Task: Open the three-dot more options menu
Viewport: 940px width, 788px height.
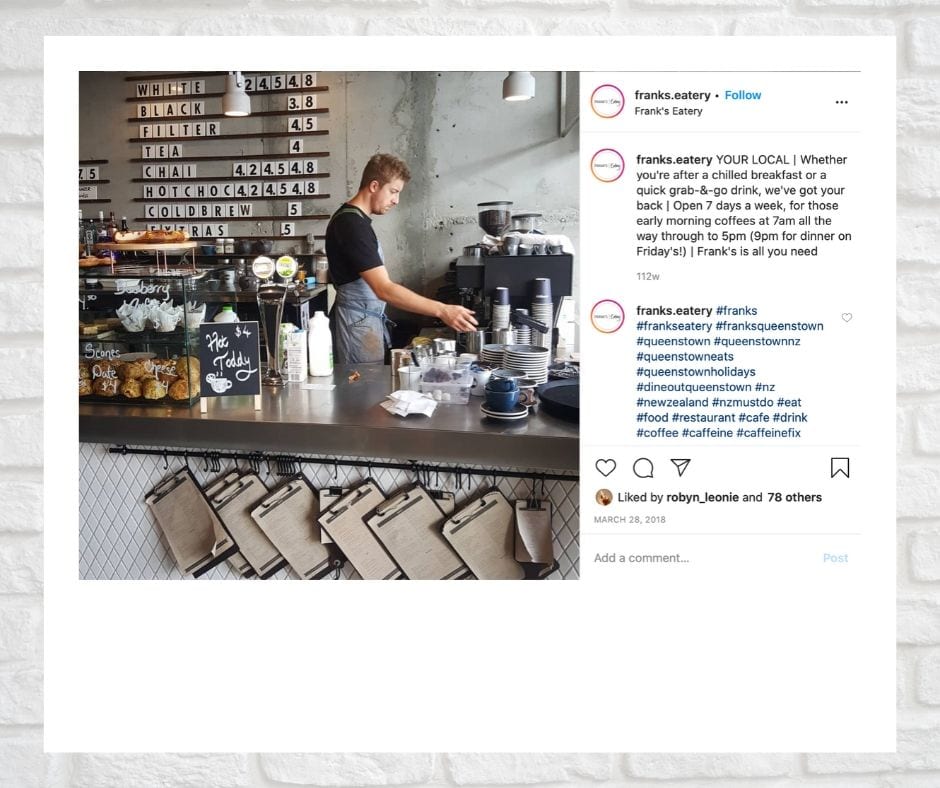Action: pyautogui.click(x=842, y=103)
